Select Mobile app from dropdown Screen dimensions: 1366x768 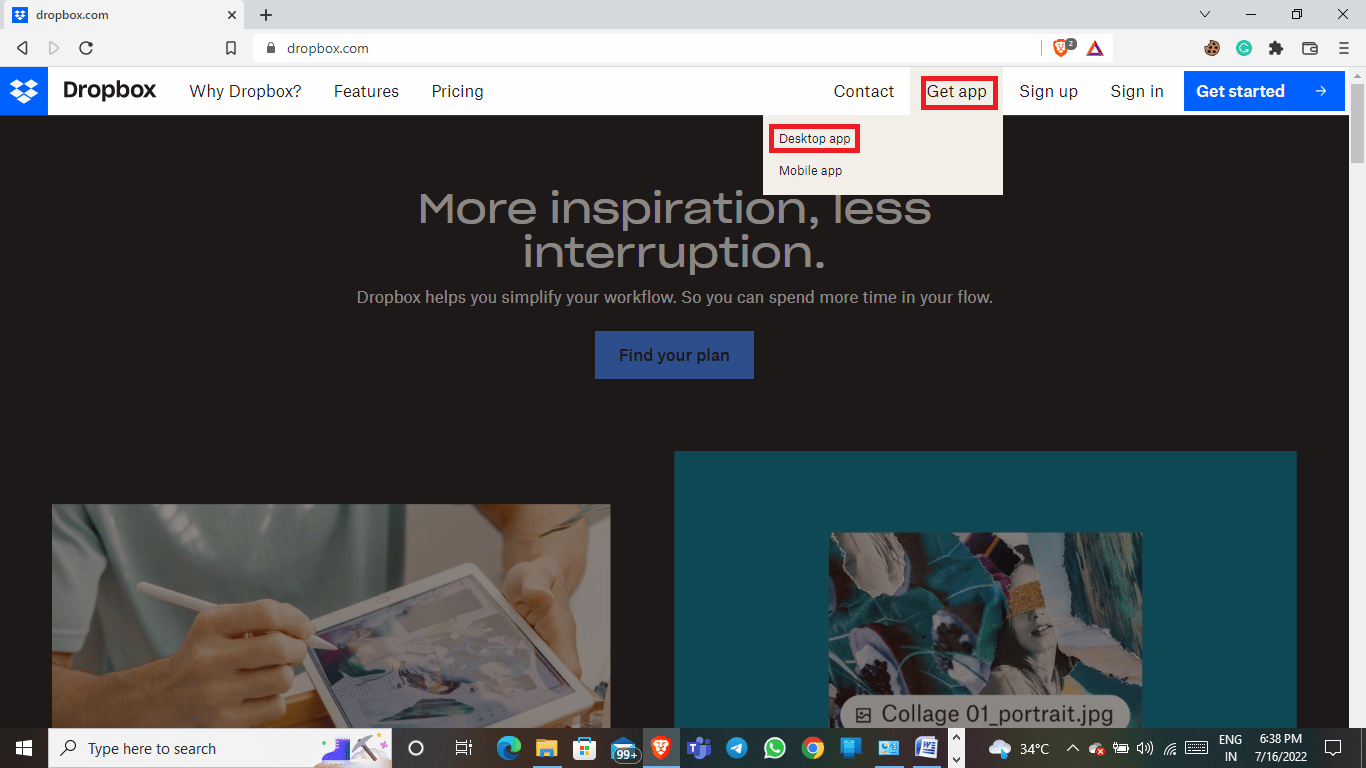coord(811,171)
